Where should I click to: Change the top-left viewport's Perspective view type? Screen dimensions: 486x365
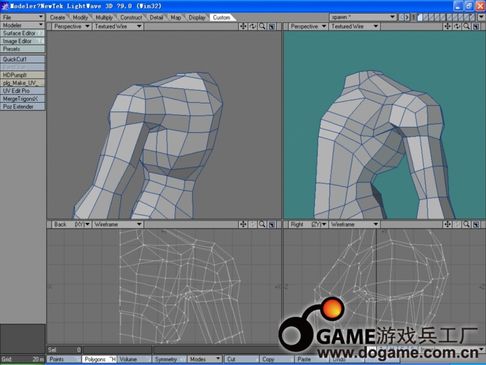tap(71, 26)
